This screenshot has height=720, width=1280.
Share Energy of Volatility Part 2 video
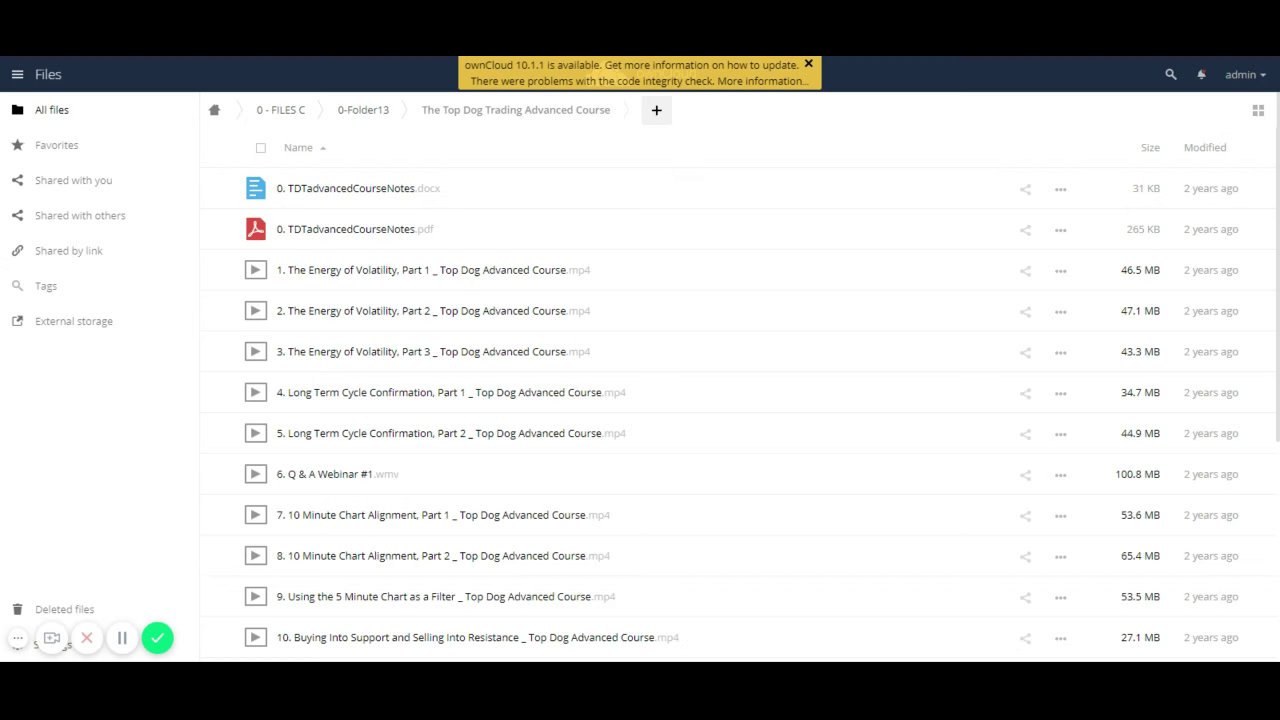(1025, 312)
